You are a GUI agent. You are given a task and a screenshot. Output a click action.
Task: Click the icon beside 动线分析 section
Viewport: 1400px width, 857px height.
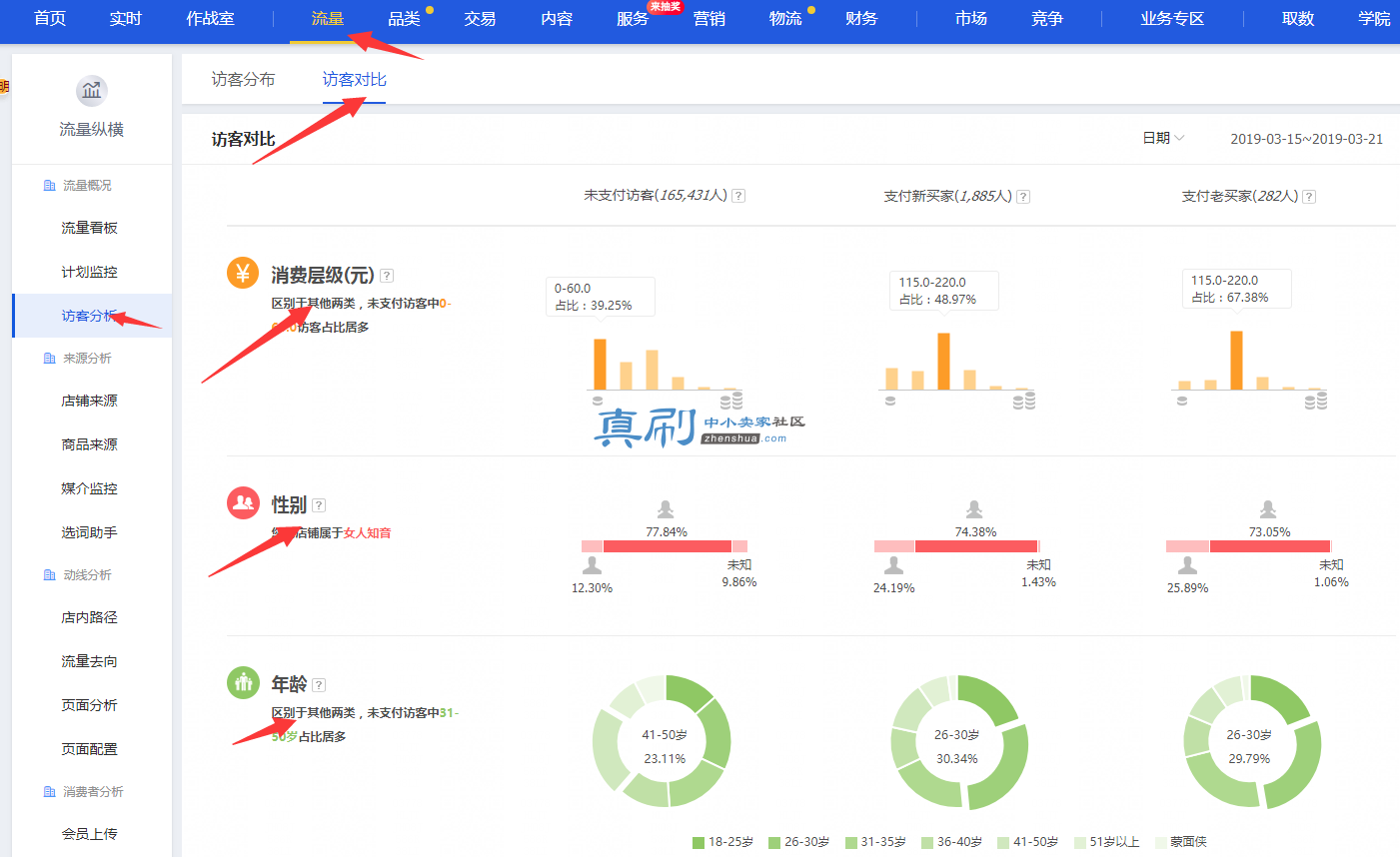tap(49, 575)
